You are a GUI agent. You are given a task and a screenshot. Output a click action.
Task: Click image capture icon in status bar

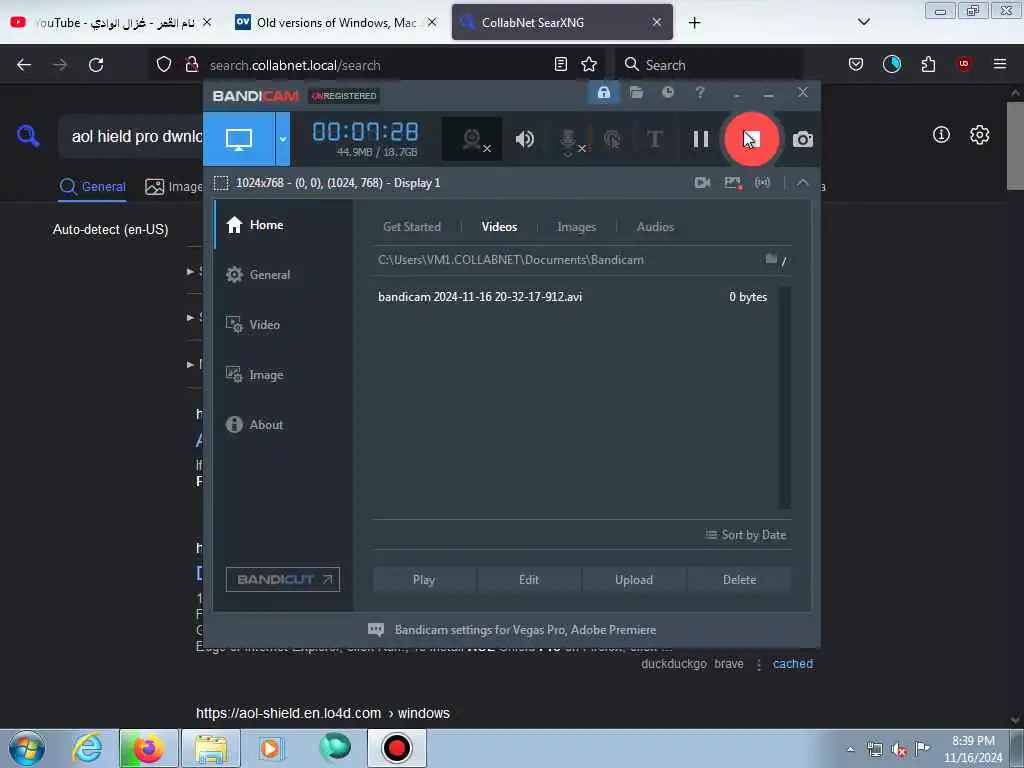pos(733,183)
